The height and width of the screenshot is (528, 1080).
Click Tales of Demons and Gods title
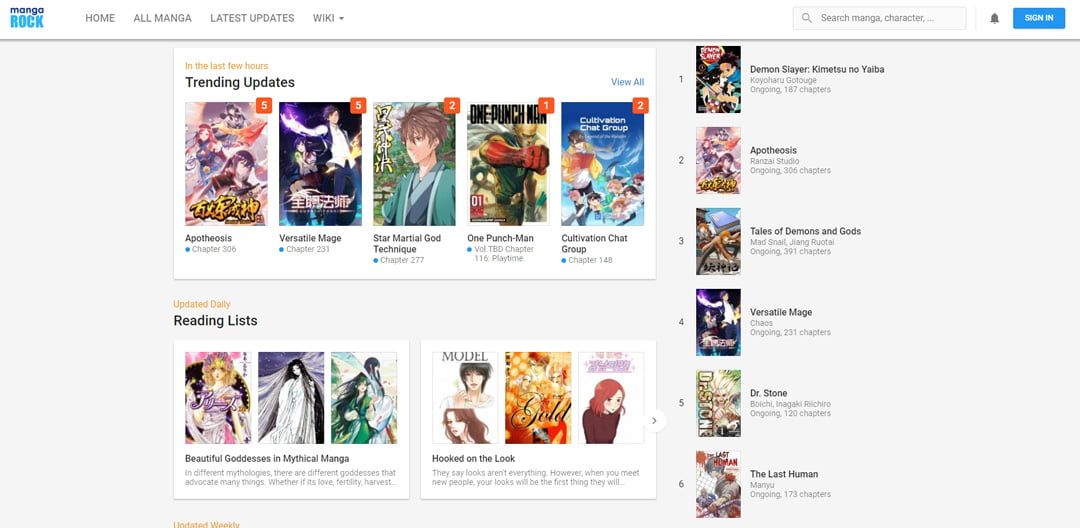[806, 231]
